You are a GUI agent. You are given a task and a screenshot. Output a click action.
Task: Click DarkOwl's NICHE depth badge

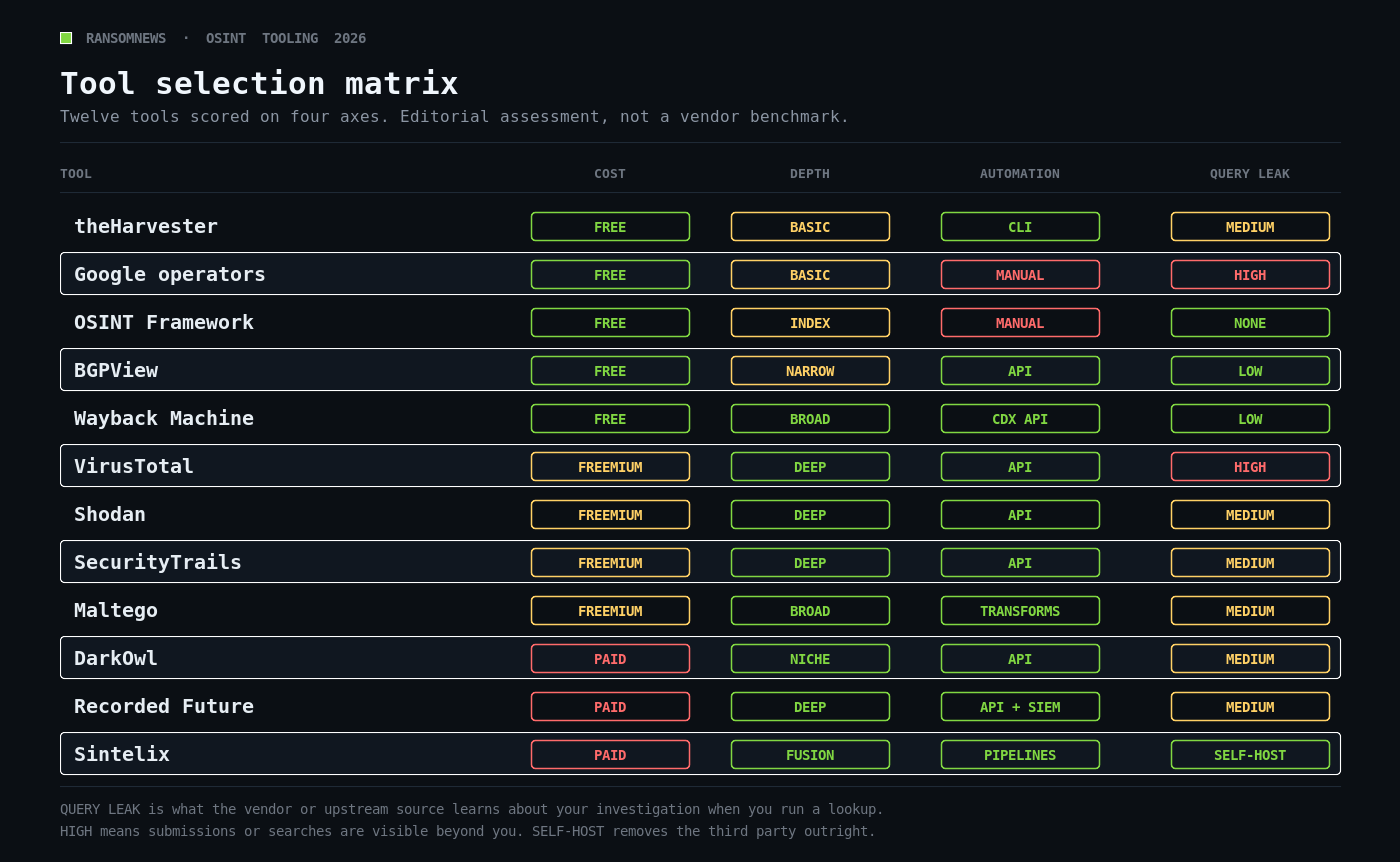click(x=810, y=659)
